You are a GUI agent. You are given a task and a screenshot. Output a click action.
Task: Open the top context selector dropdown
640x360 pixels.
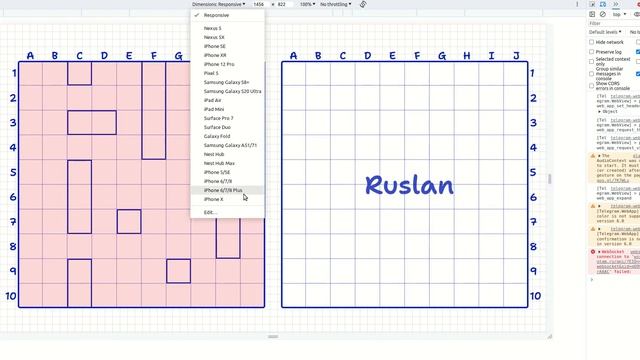click(619, 14)
